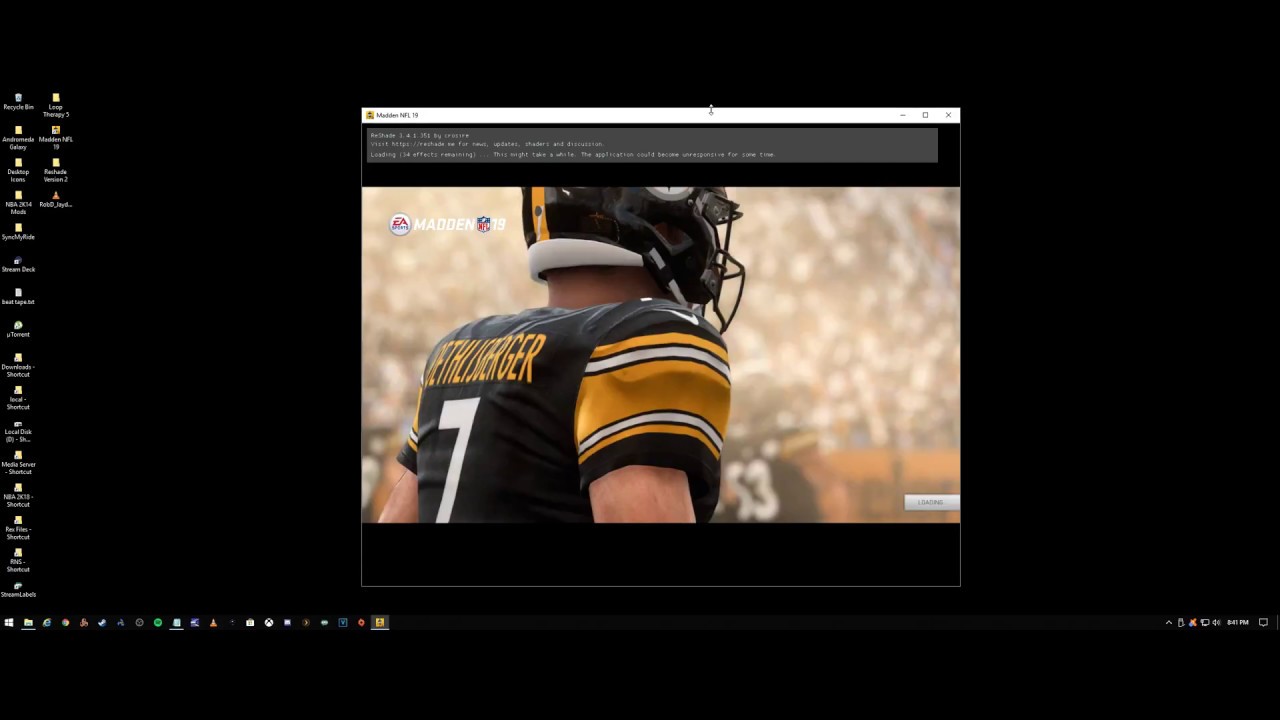Click the LOADING indicator in the game

pos(931,502)
